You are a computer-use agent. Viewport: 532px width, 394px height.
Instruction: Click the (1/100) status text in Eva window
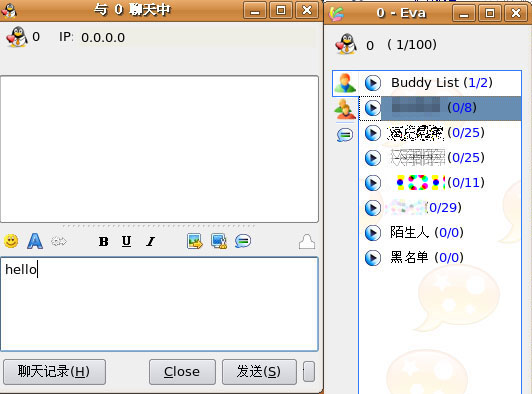coord(412,45)
